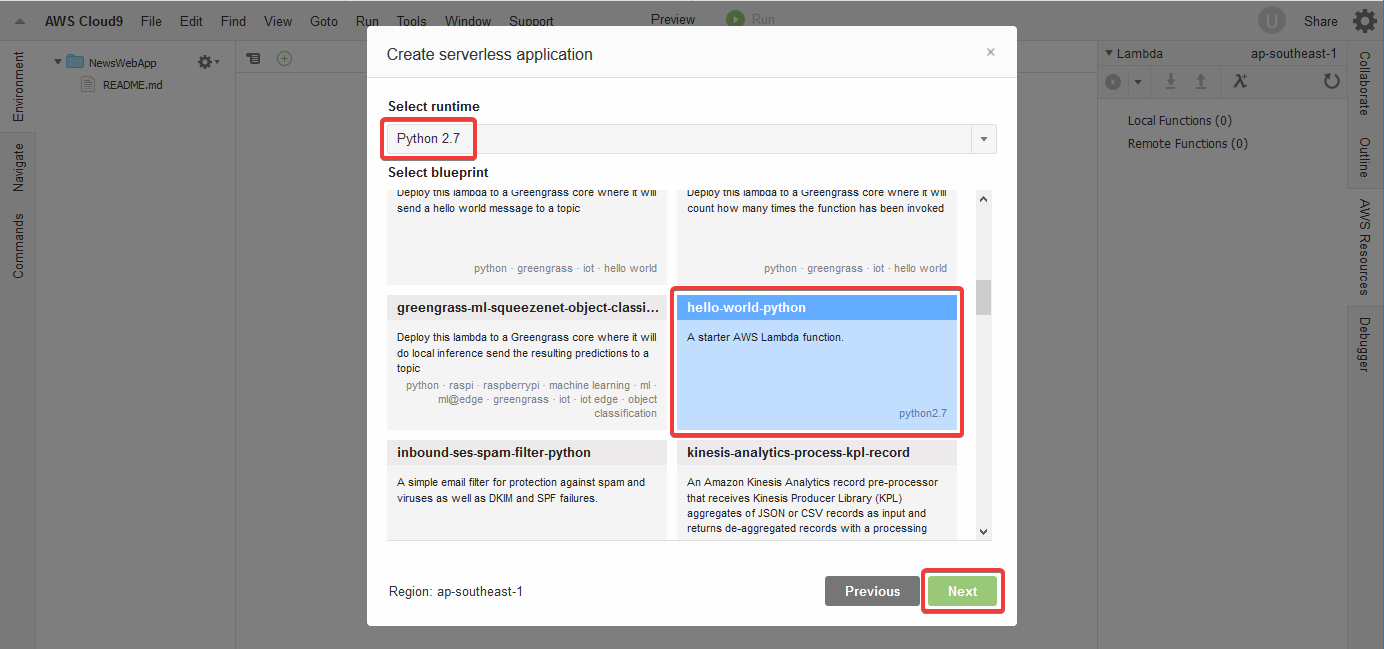The width and height of the screenshot is (1384, 649).
Task: Open the Select runtime dropdown
Action: tap(692, 139)
